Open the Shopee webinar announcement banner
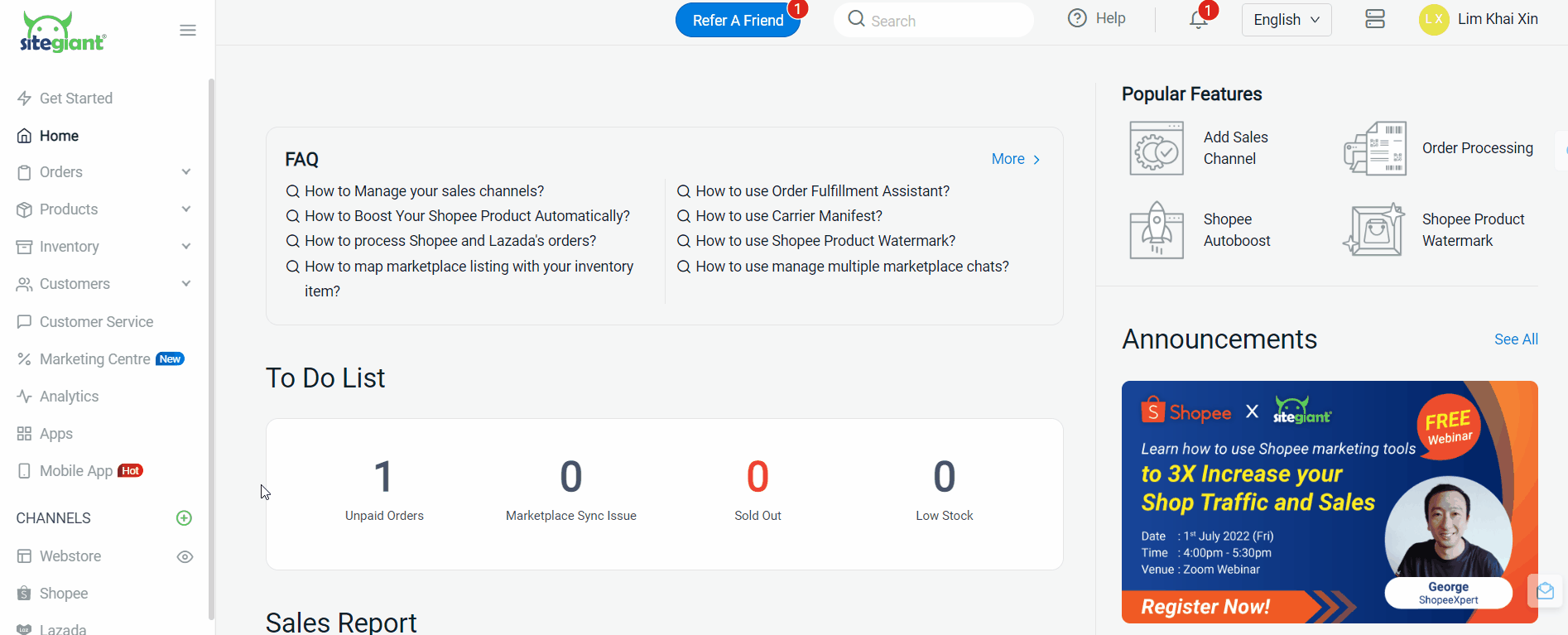The width and height of the screenshot is (1568, 635). [x=1329, y=502]
